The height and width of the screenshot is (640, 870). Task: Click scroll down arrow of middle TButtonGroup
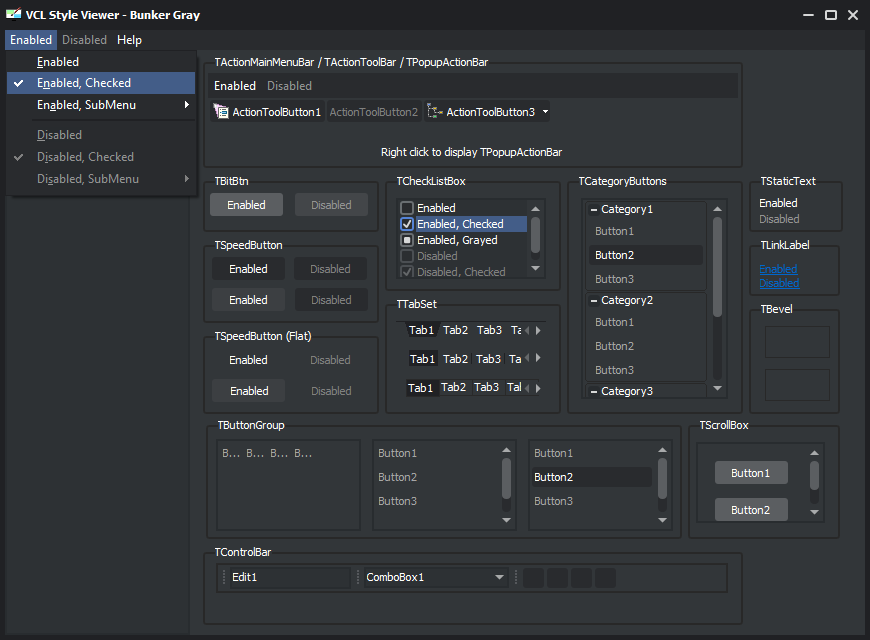click(506, 520)
